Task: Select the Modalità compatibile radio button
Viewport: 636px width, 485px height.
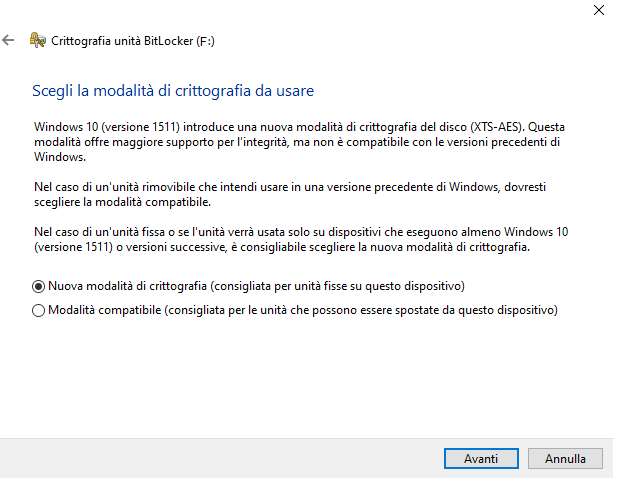Action: (x=39, y=311)
